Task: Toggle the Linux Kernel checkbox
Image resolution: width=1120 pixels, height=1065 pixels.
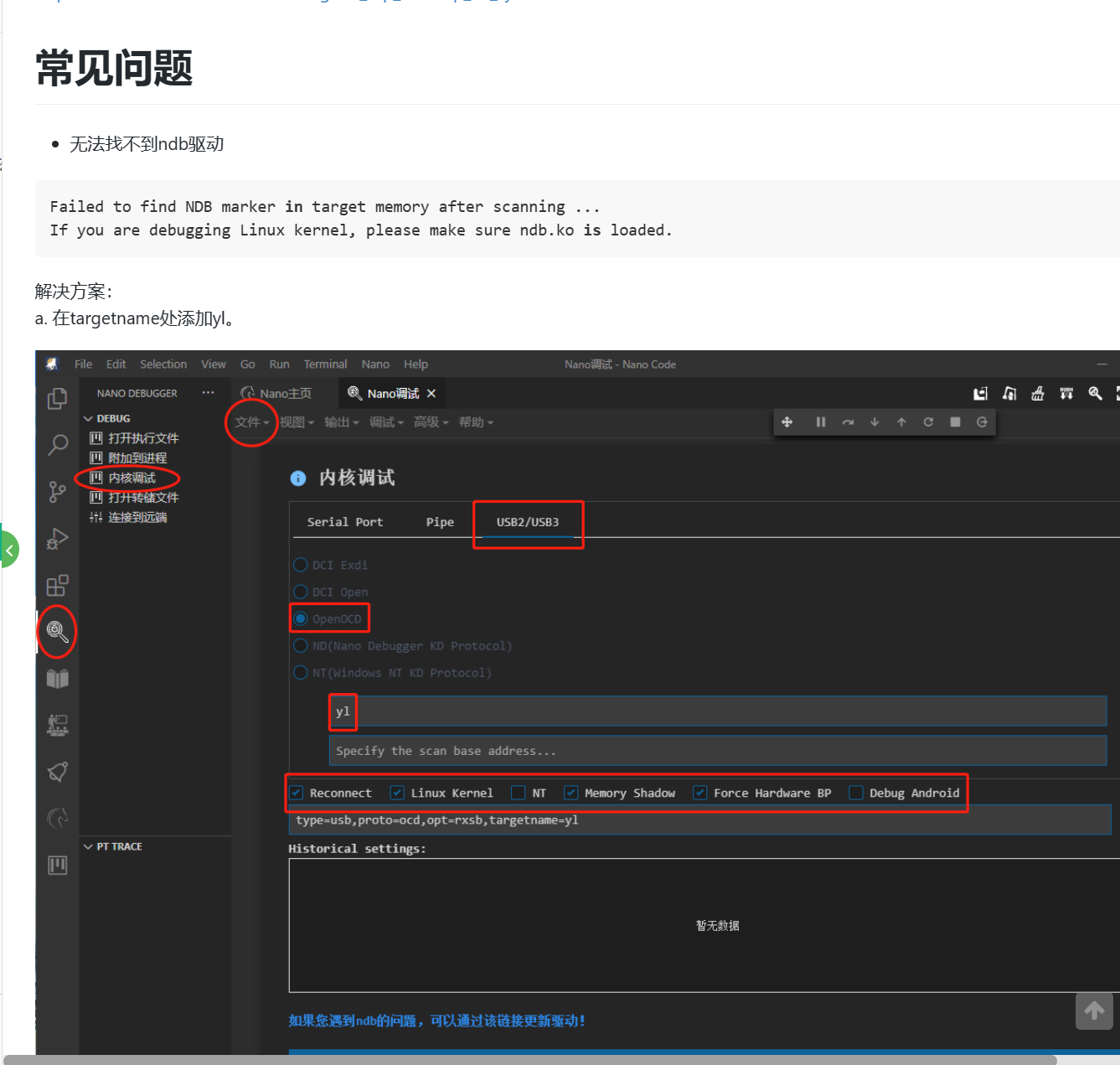Action: click(398, 793)
